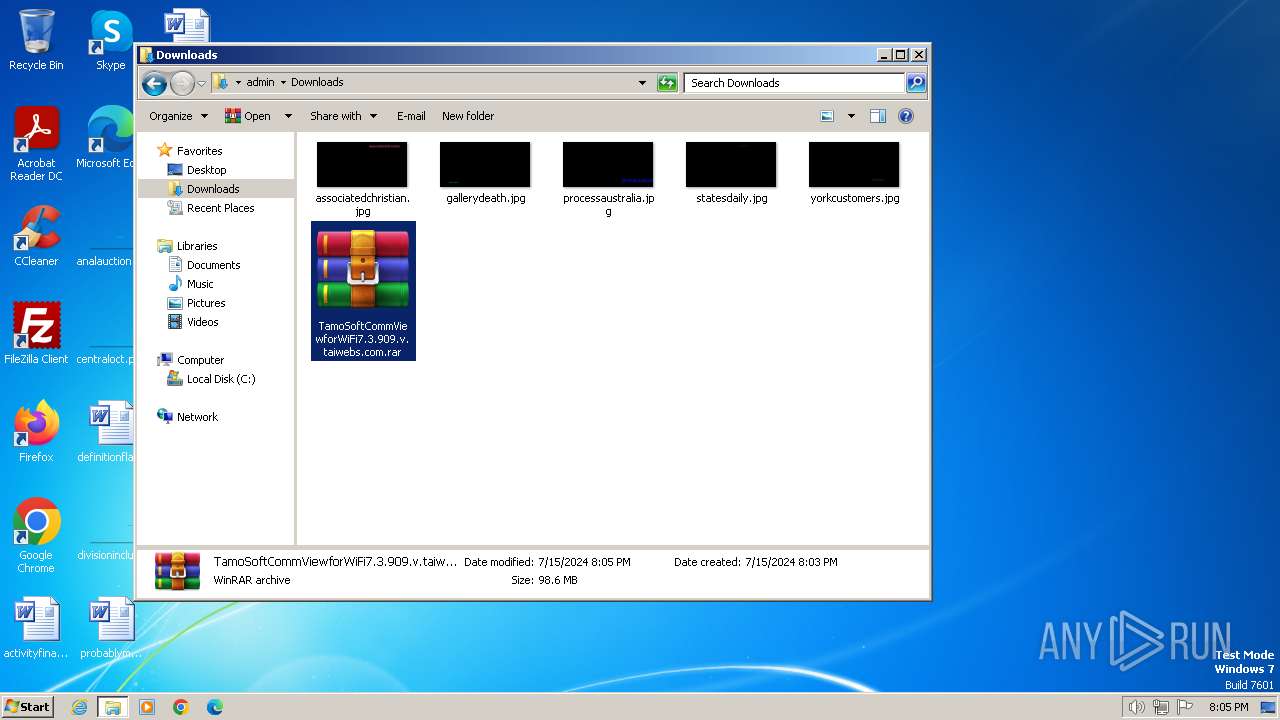Open Internet Explorer from taskbar
The height and width of the screenshot is (720, 1280).
click(79, 707)
